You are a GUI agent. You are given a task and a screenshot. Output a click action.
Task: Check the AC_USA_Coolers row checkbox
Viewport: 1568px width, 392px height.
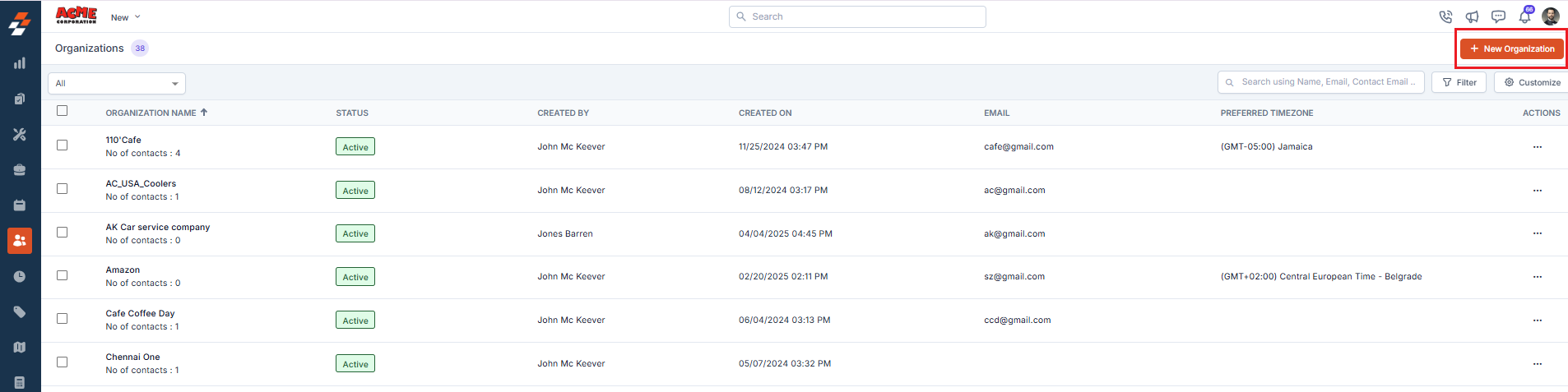(62, 189)
